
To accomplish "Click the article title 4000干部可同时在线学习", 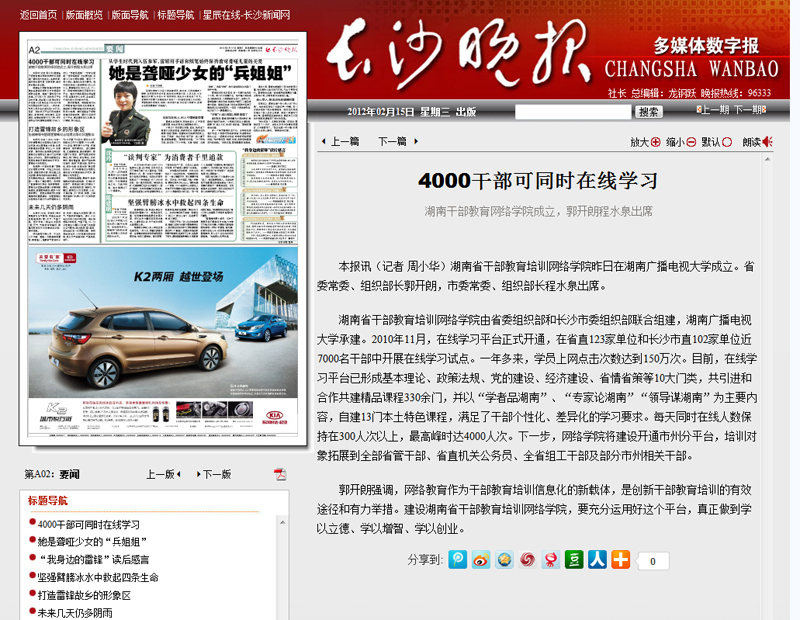I will point(538,181).
